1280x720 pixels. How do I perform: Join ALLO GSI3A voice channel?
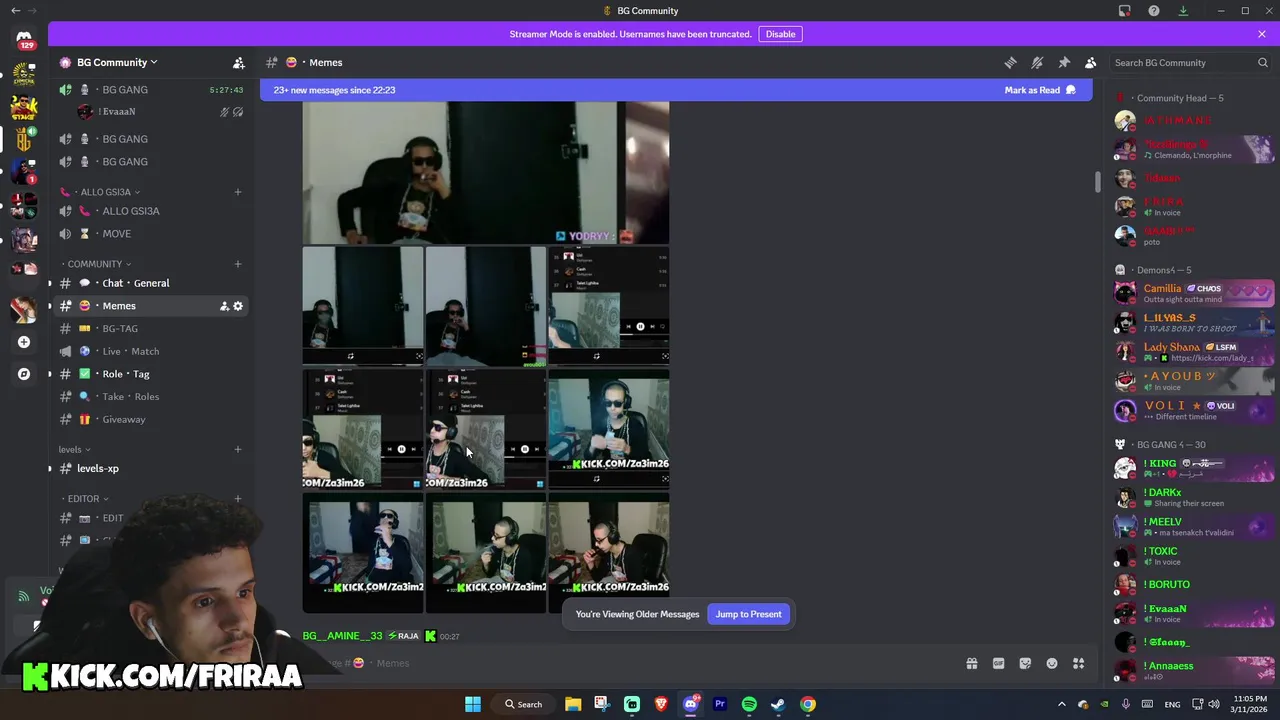(x=152, y=211)
